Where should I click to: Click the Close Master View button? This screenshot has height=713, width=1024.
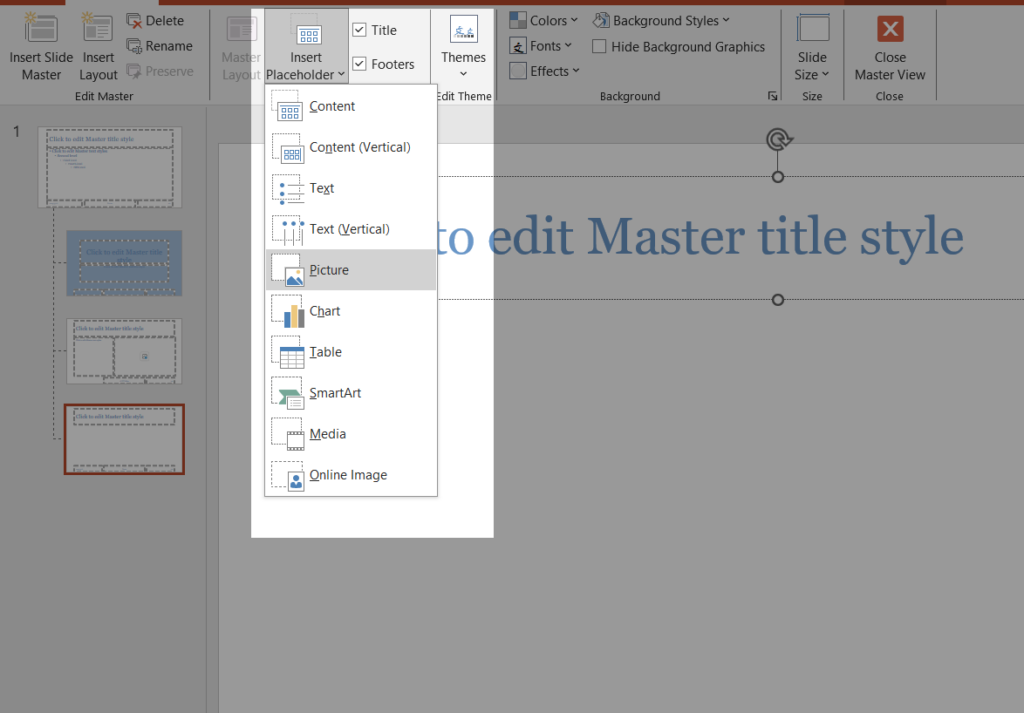pyautogui.click(x=889, y=45)
